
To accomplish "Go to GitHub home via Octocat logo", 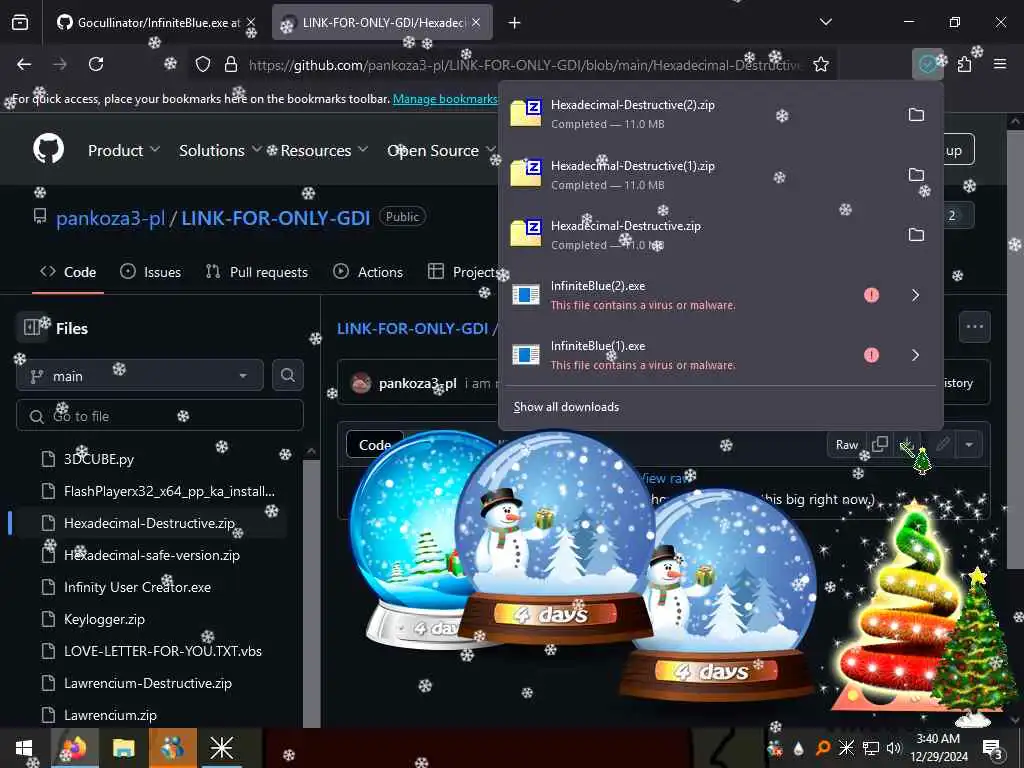I will point(49,150).
